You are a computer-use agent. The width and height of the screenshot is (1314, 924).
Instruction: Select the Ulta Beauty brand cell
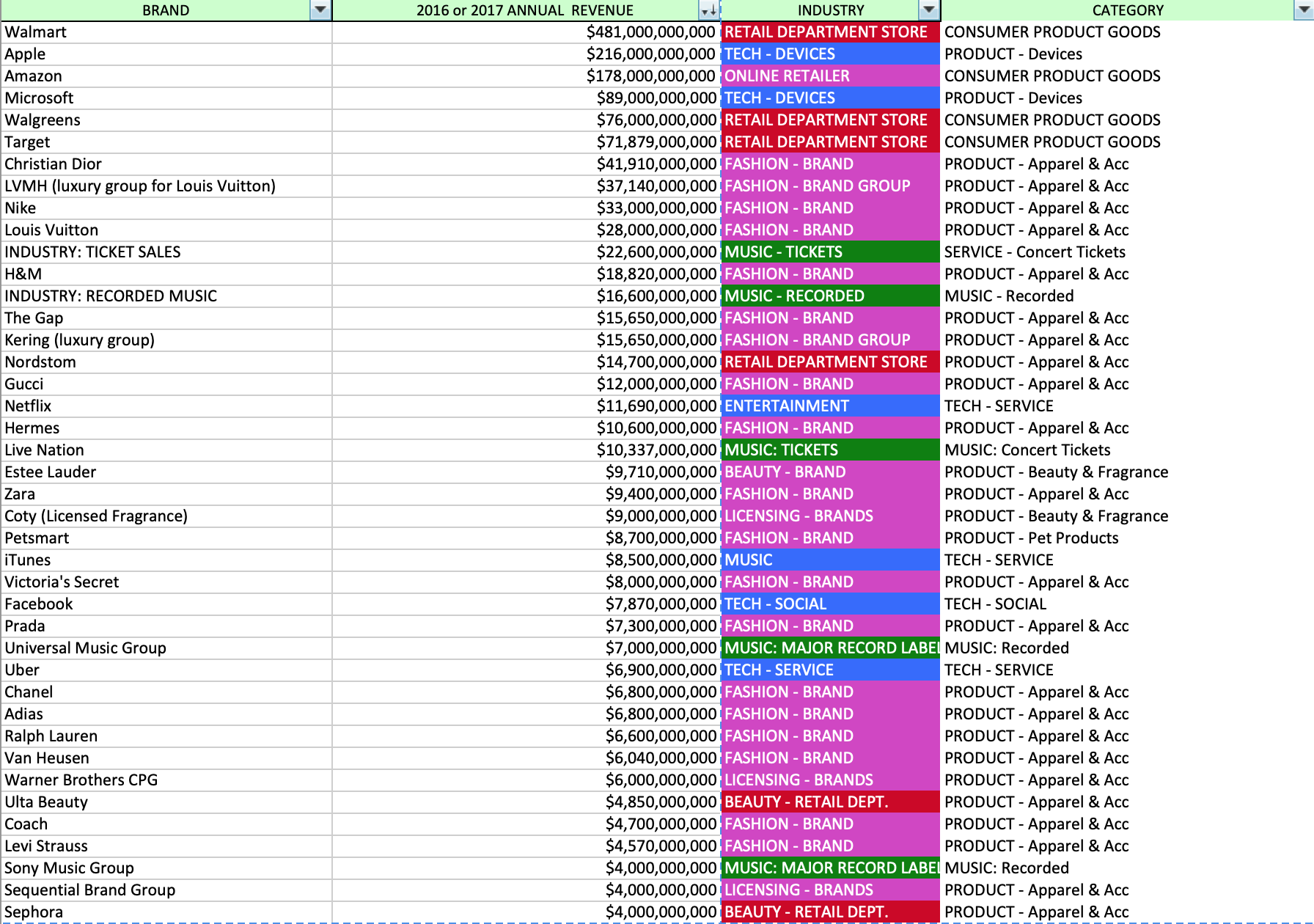pos(166,802)
